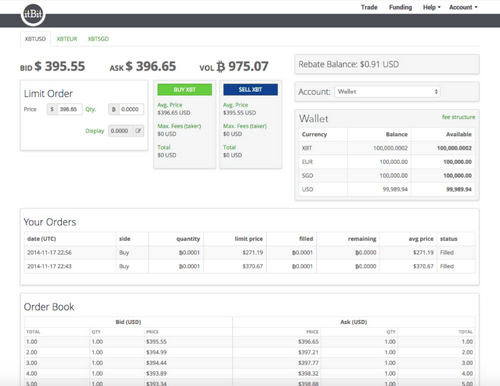Image resolution: width=500 pixels, height=386 pixels.
Task: Click the Display quantity input field
Action: [x=121, y=131]
